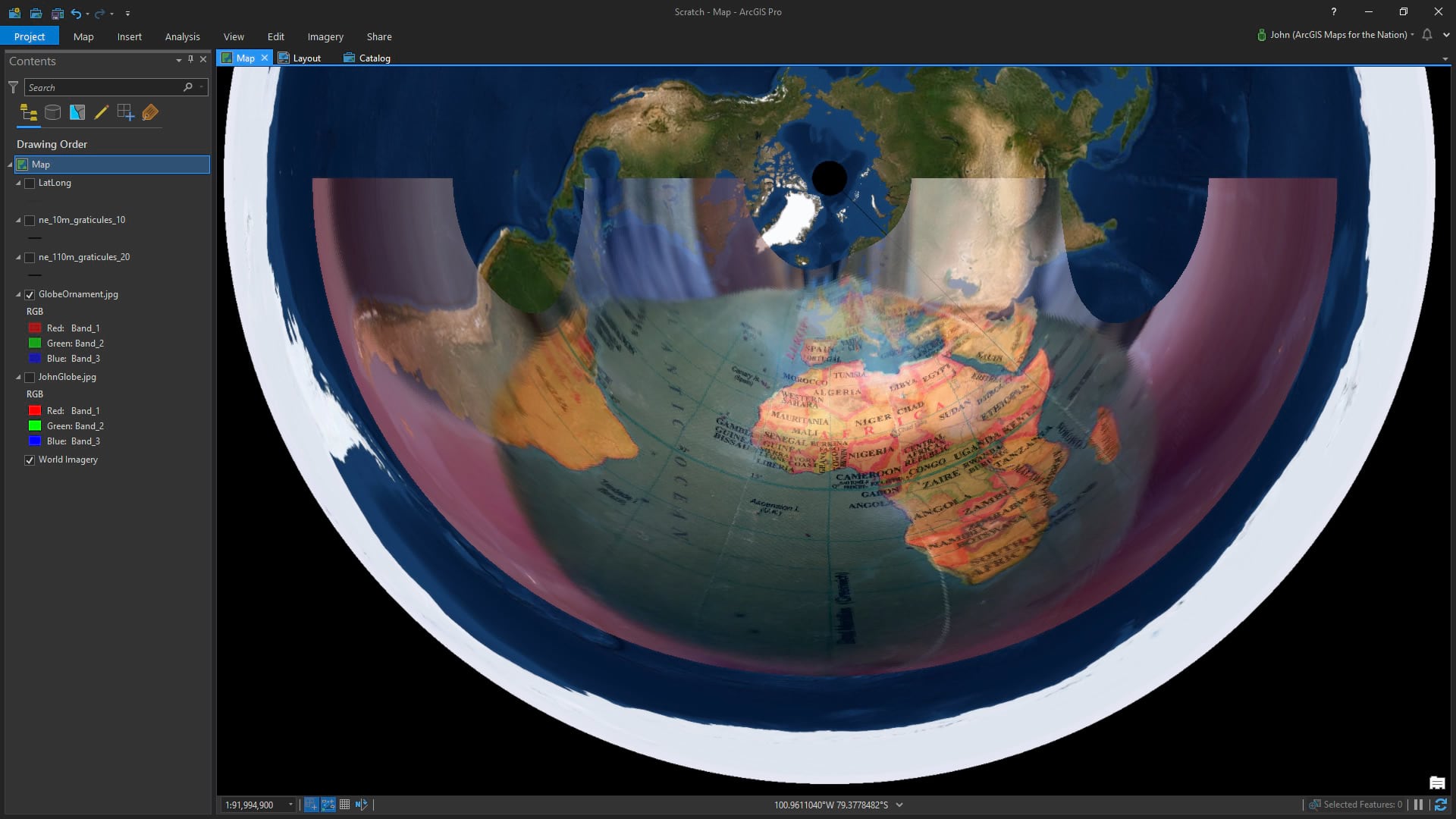
Task: Click the Contents pane search field
Action: tap(102, 88)
